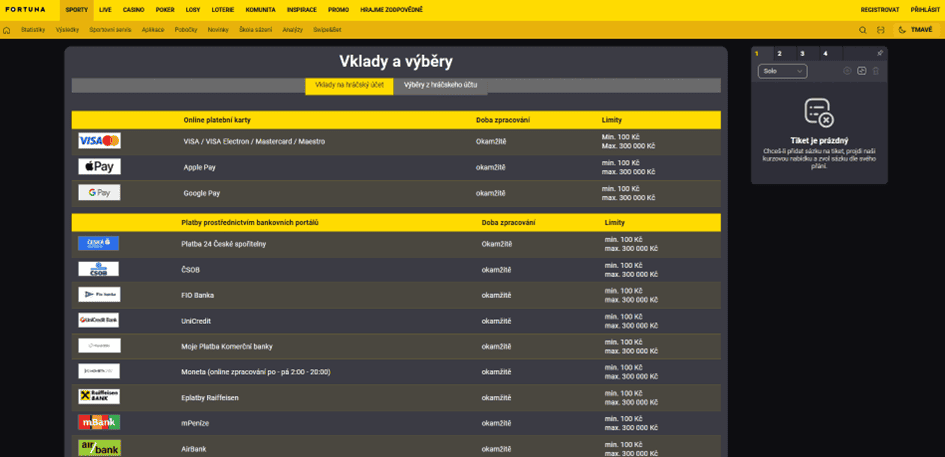Click the PŘIHLÁSIT login link
The width and height of the screenshot is (945, 457).
(x=925, y=10)
